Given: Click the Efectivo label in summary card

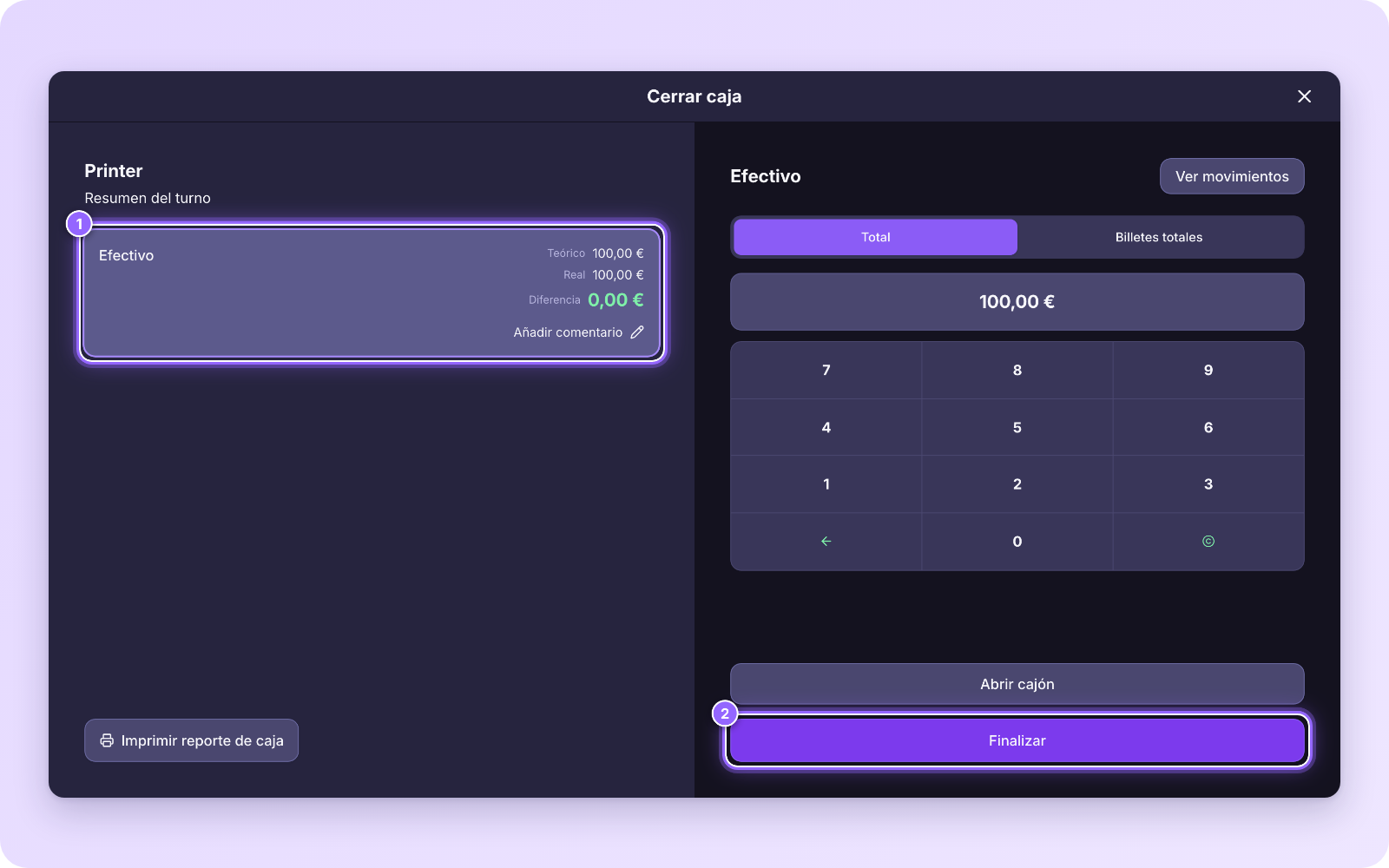Looking at the screenshot, I should (x=126, y=255).
